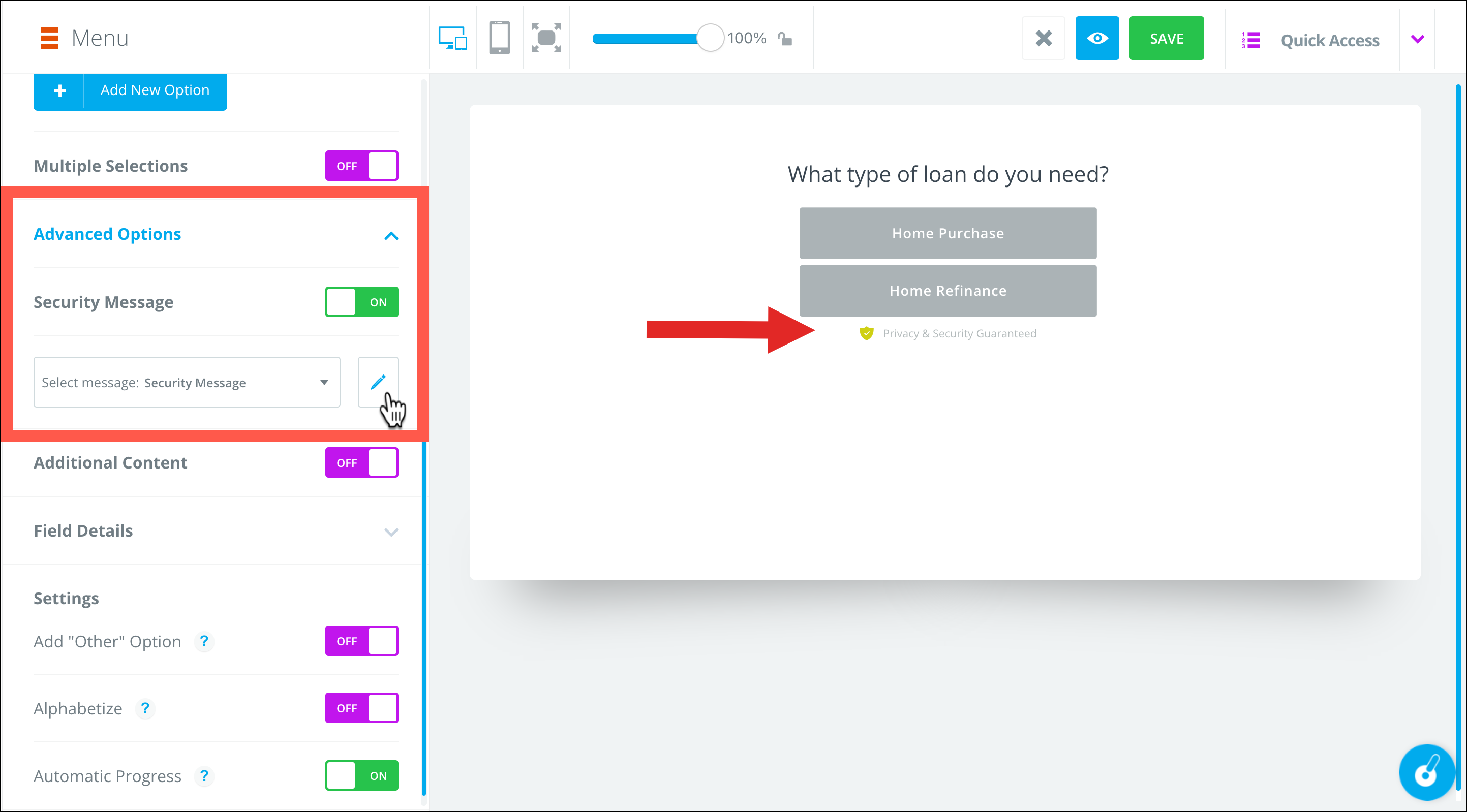Screen dimensions: 1467x812
Task: Open the blue paintbrush style button
Action: click(x=1426, y=773)
